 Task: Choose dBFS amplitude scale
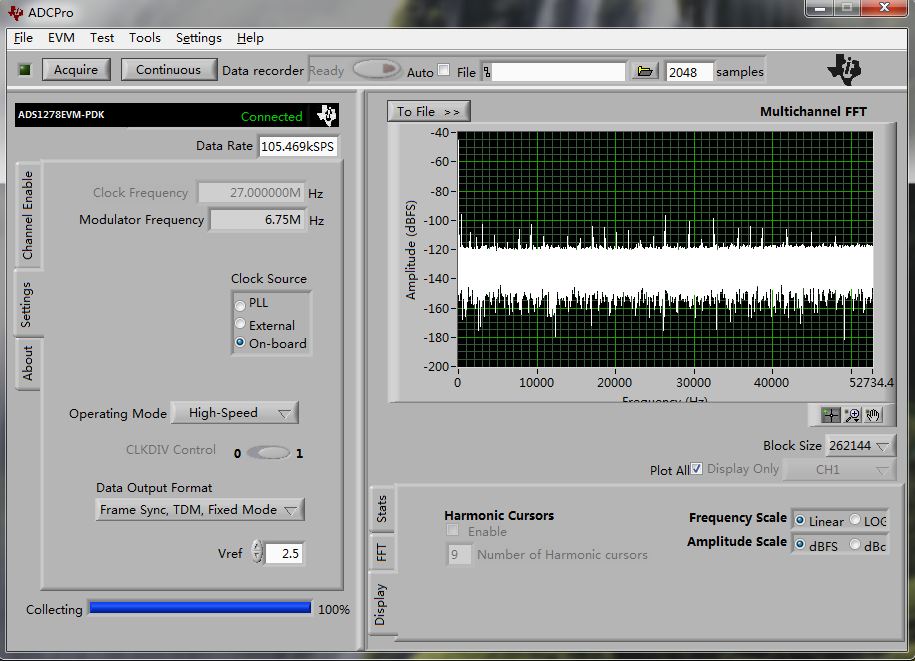[800, 544]
